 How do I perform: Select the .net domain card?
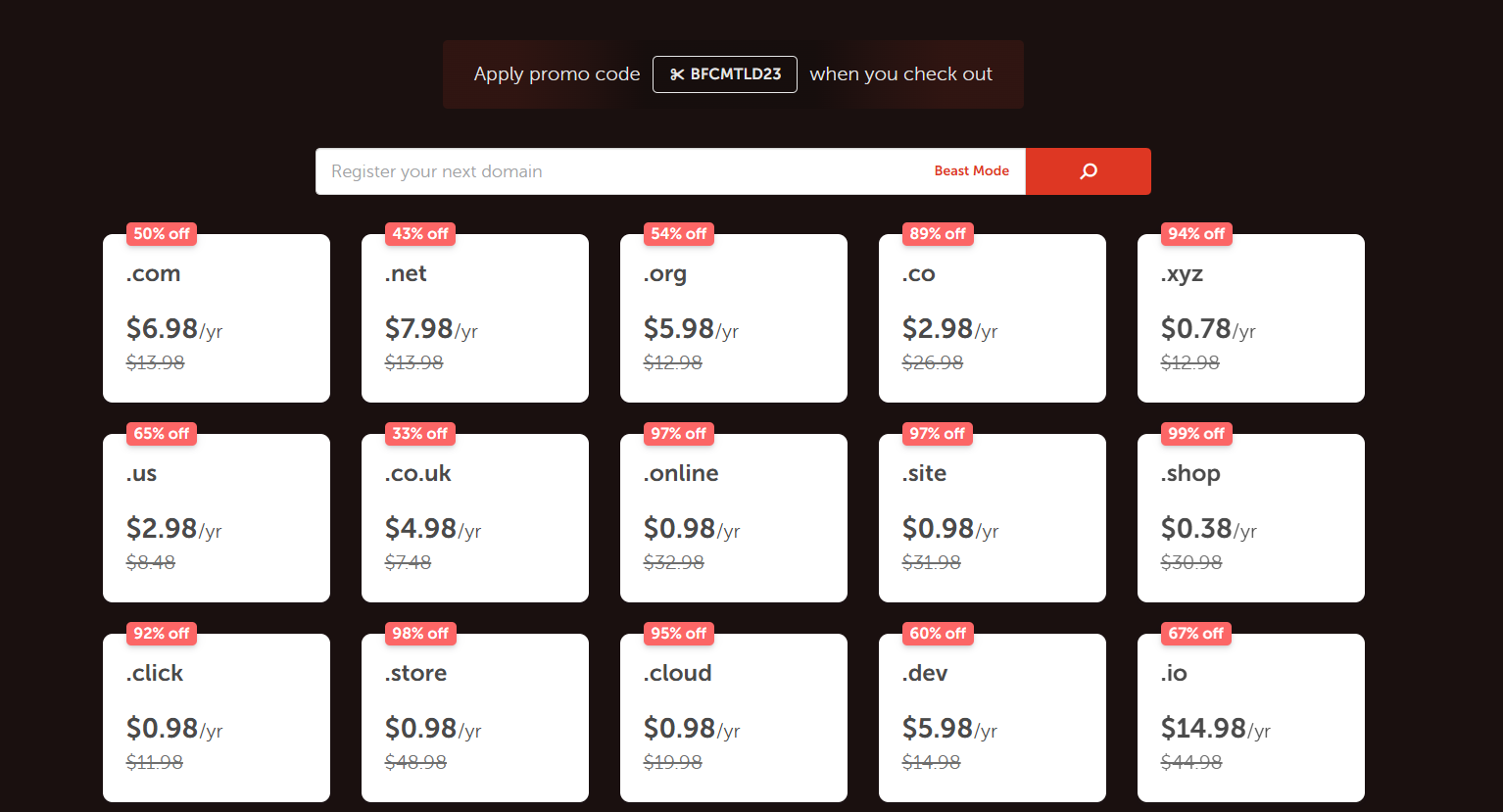475,318
